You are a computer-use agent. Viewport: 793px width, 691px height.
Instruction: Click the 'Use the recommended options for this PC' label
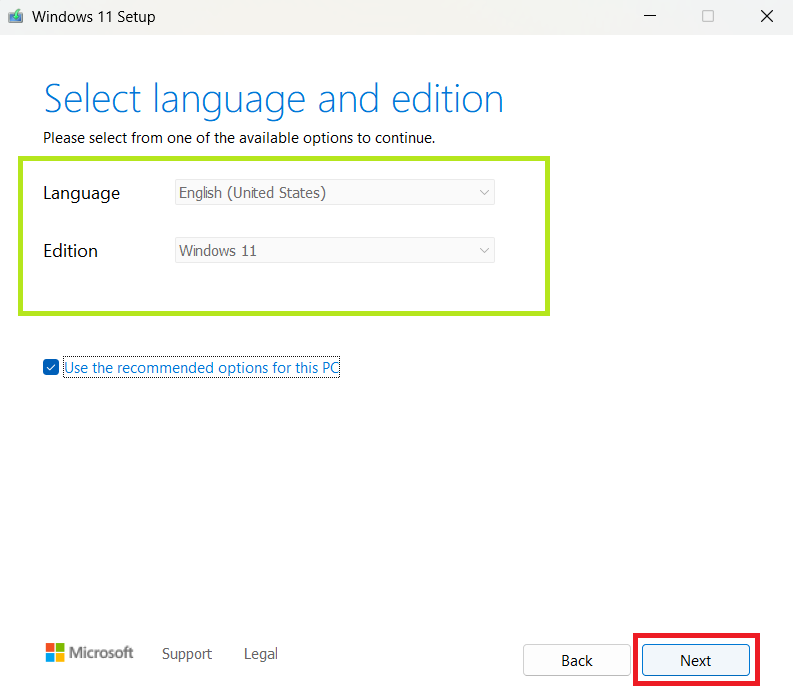201,368
